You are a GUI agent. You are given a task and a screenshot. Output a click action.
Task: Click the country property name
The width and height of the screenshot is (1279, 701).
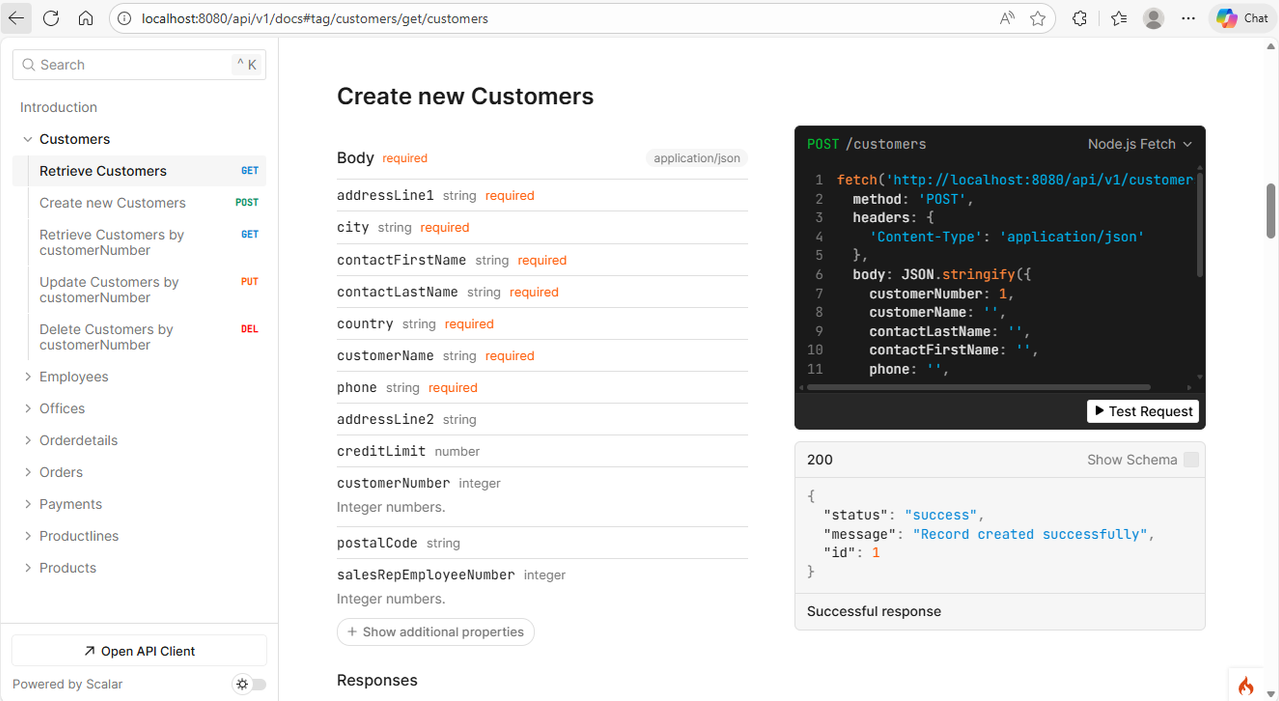pyautogui.click(x=365, y=324)
